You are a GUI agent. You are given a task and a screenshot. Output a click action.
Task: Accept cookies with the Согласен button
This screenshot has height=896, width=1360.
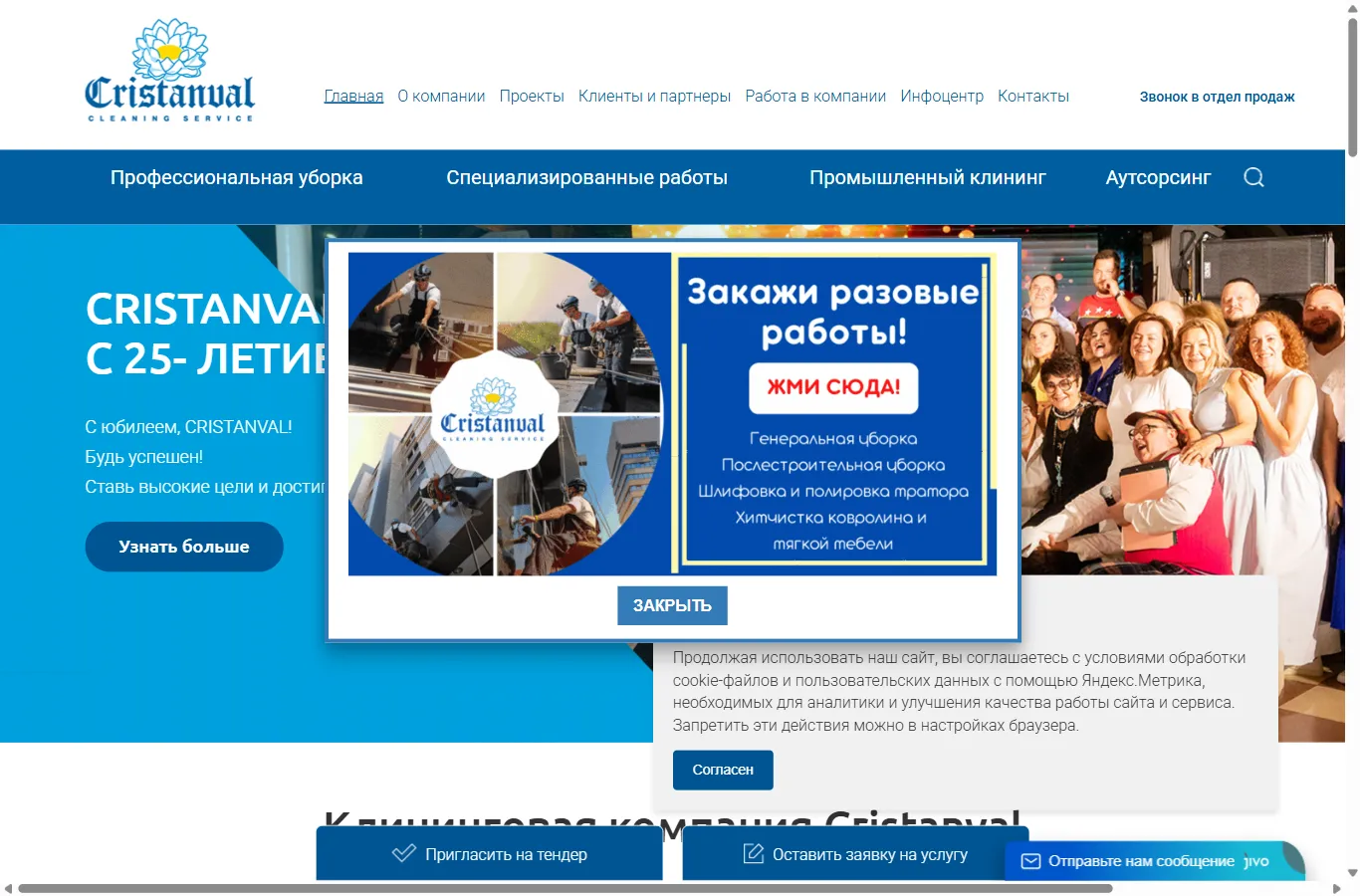723,770
